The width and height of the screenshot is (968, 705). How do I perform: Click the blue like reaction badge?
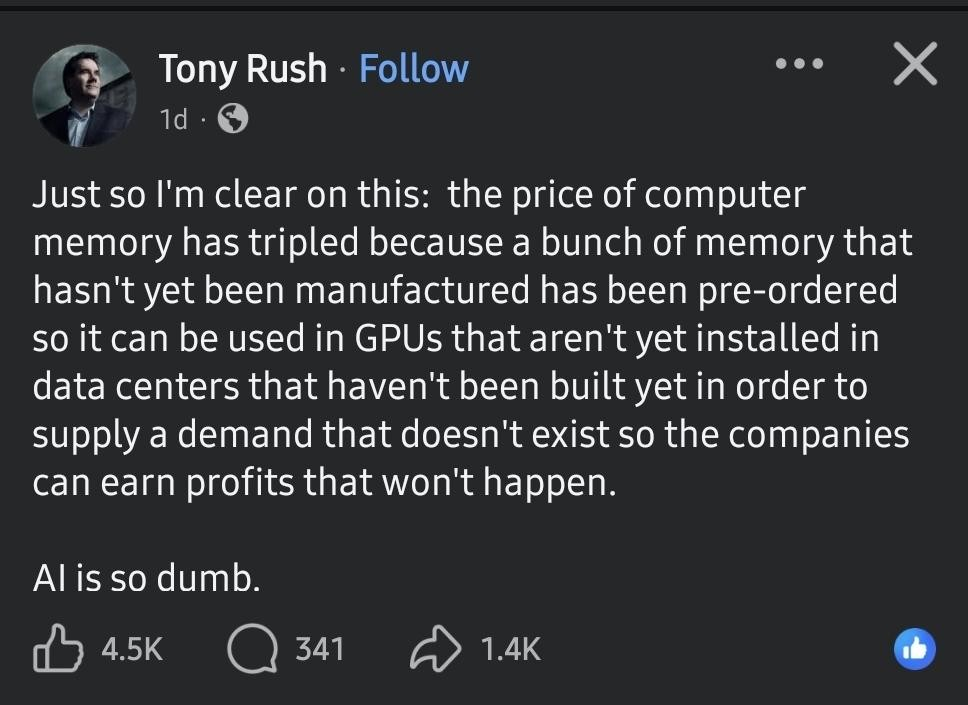point(914,650)
